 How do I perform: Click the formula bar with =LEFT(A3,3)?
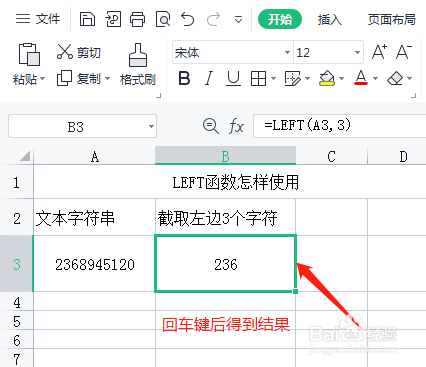tap(340, 126)
